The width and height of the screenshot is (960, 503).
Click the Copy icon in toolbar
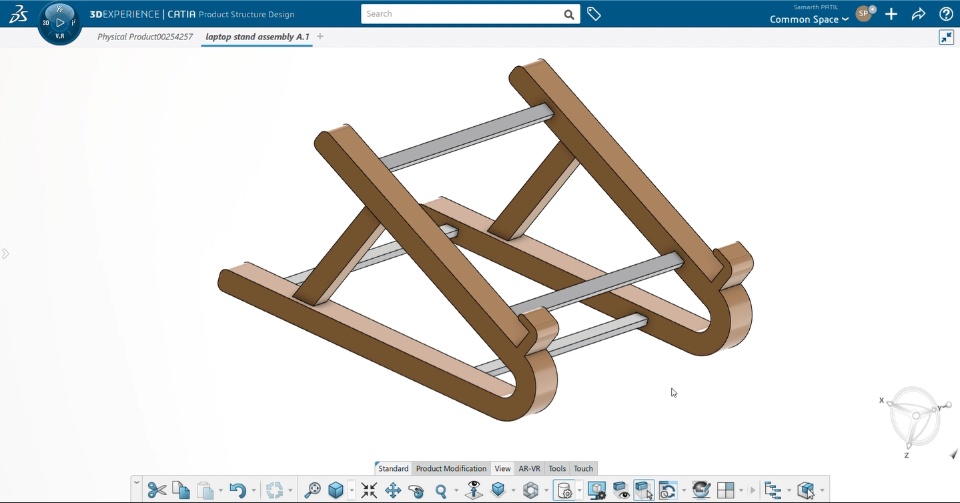pyautogui.click(x=181, y=490)
